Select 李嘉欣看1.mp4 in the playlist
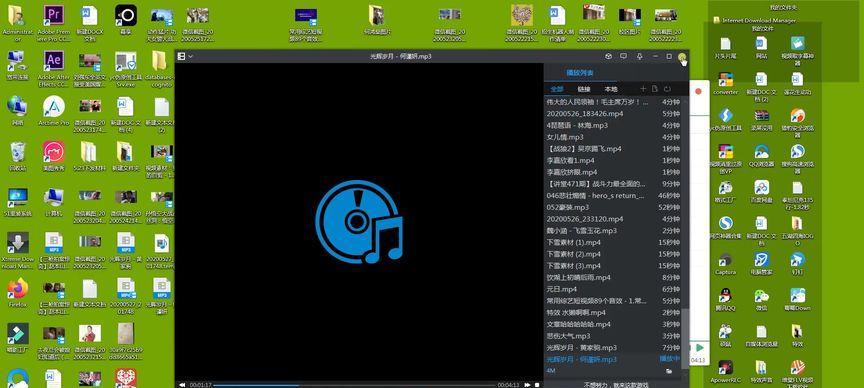 pos(613,160)
